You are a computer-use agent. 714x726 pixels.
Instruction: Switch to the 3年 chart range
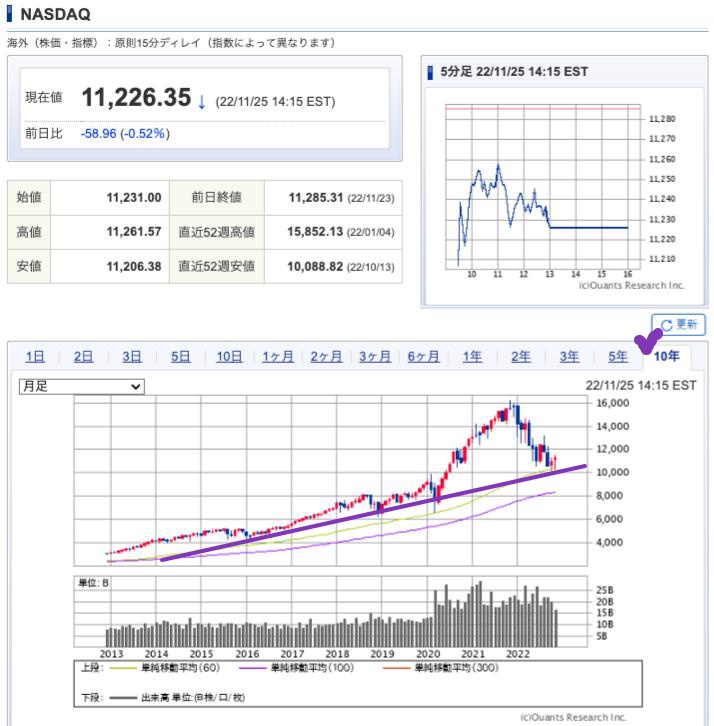pos(570,357)
